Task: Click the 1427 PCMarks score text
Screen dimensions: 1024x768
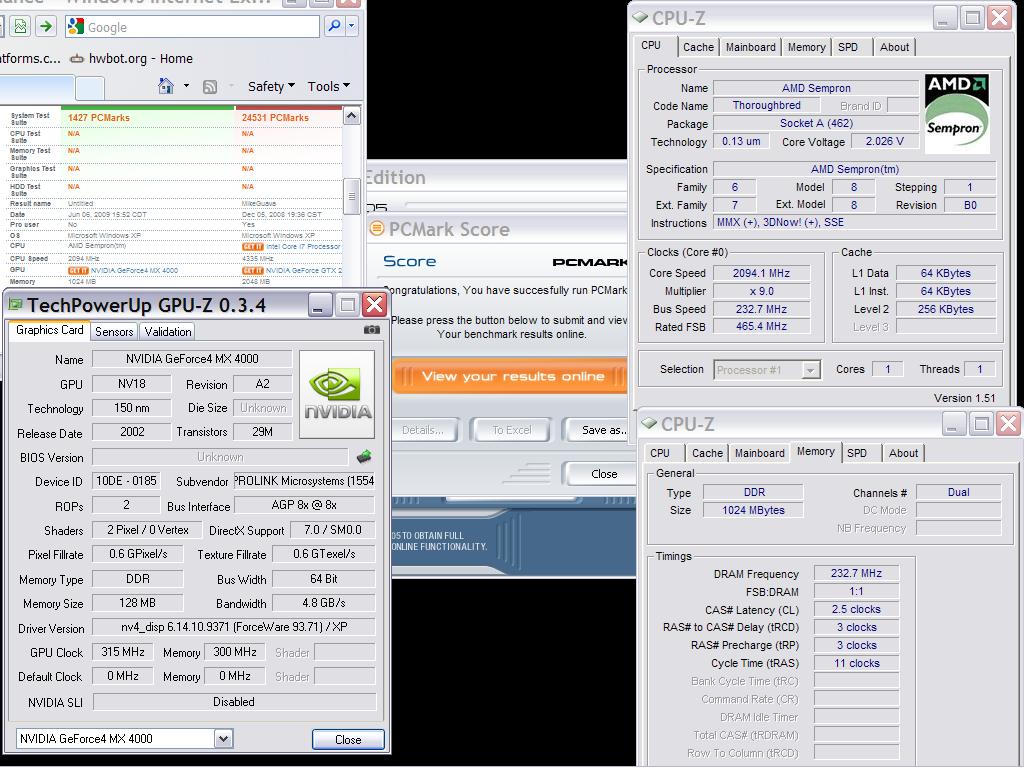Action: [99, 118]
